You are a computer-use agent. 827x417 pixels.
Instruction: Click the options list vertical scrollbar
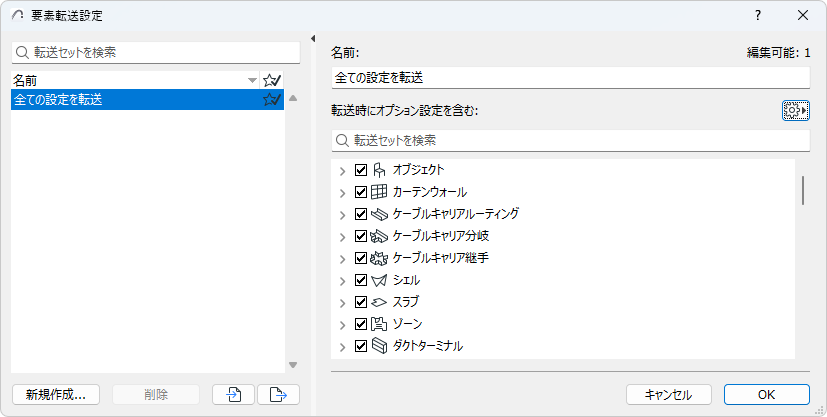(803, 190)
